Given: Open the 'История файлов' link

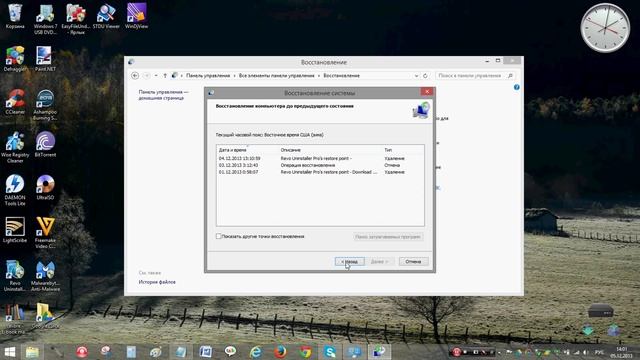Looking at the screenshot, I should pyautogui.click(x=157, y=282).
